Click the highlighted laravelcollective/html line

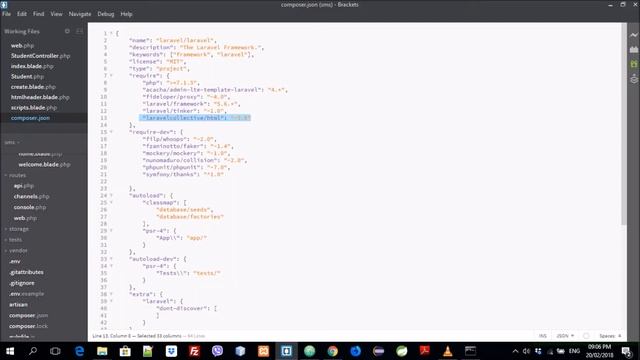[195, 118]
